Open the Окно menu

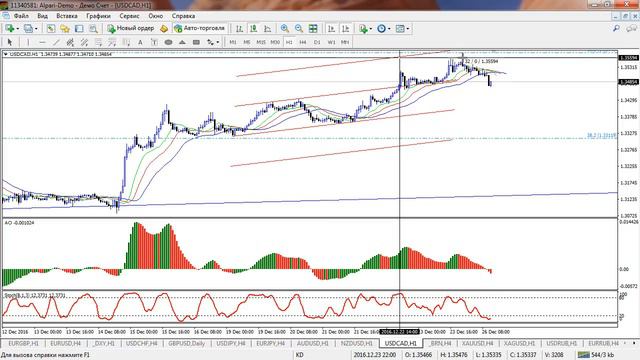pos(156,16)
